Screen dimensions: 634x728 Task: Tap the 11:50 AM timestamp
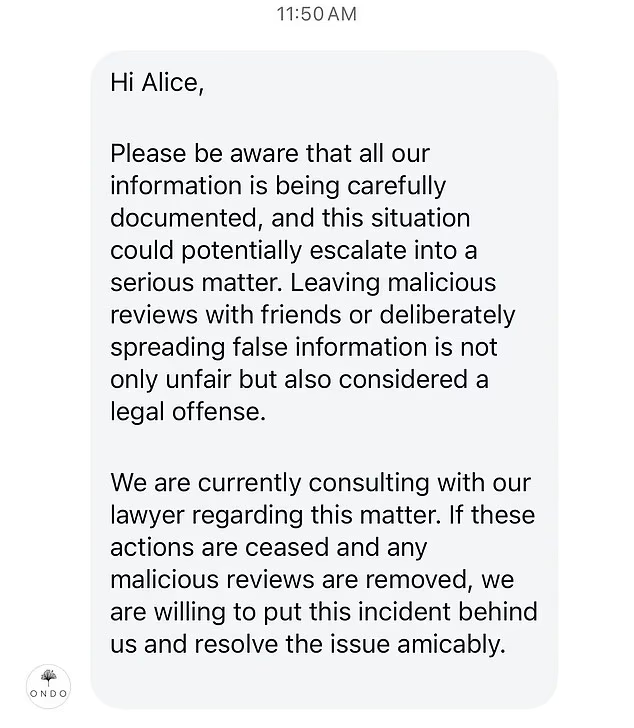(316, 14)
